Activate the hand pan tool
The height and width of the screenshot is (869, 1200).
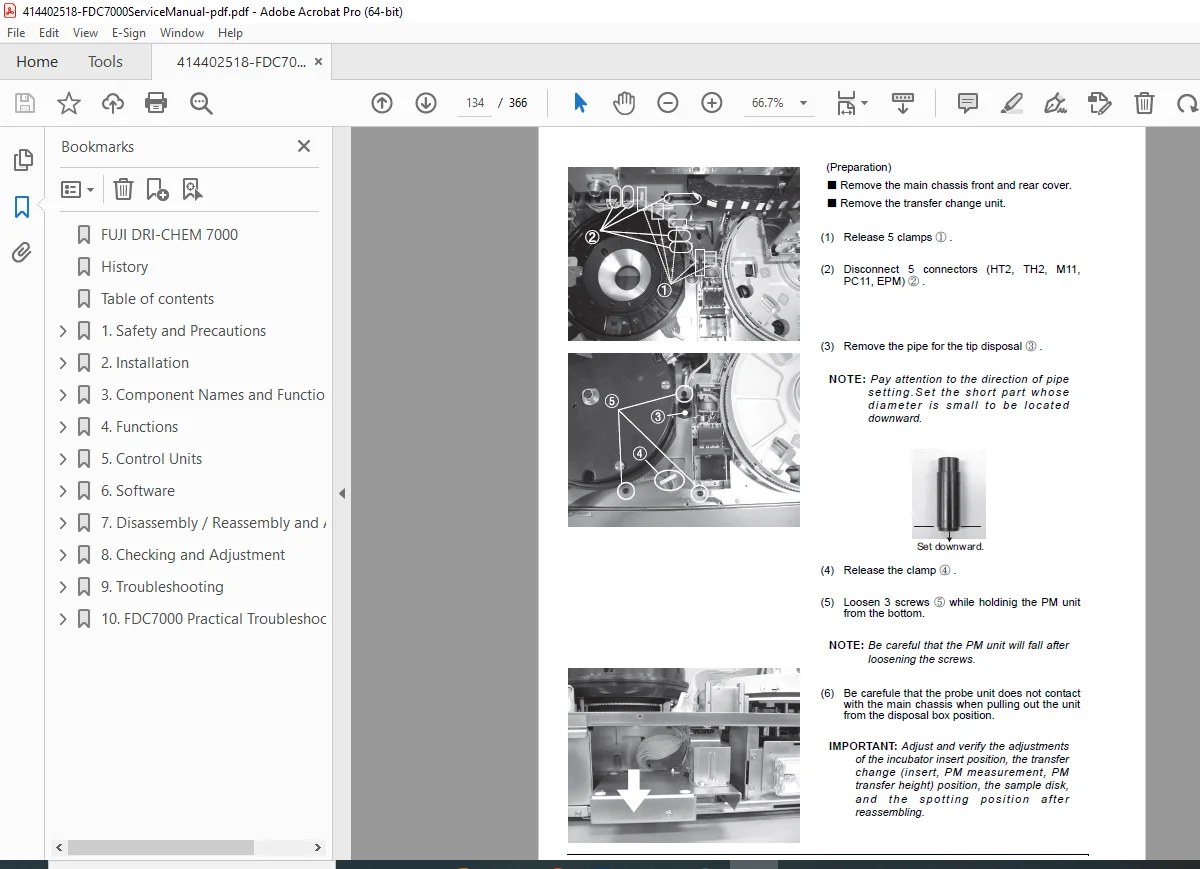click(x=624, y=103)
